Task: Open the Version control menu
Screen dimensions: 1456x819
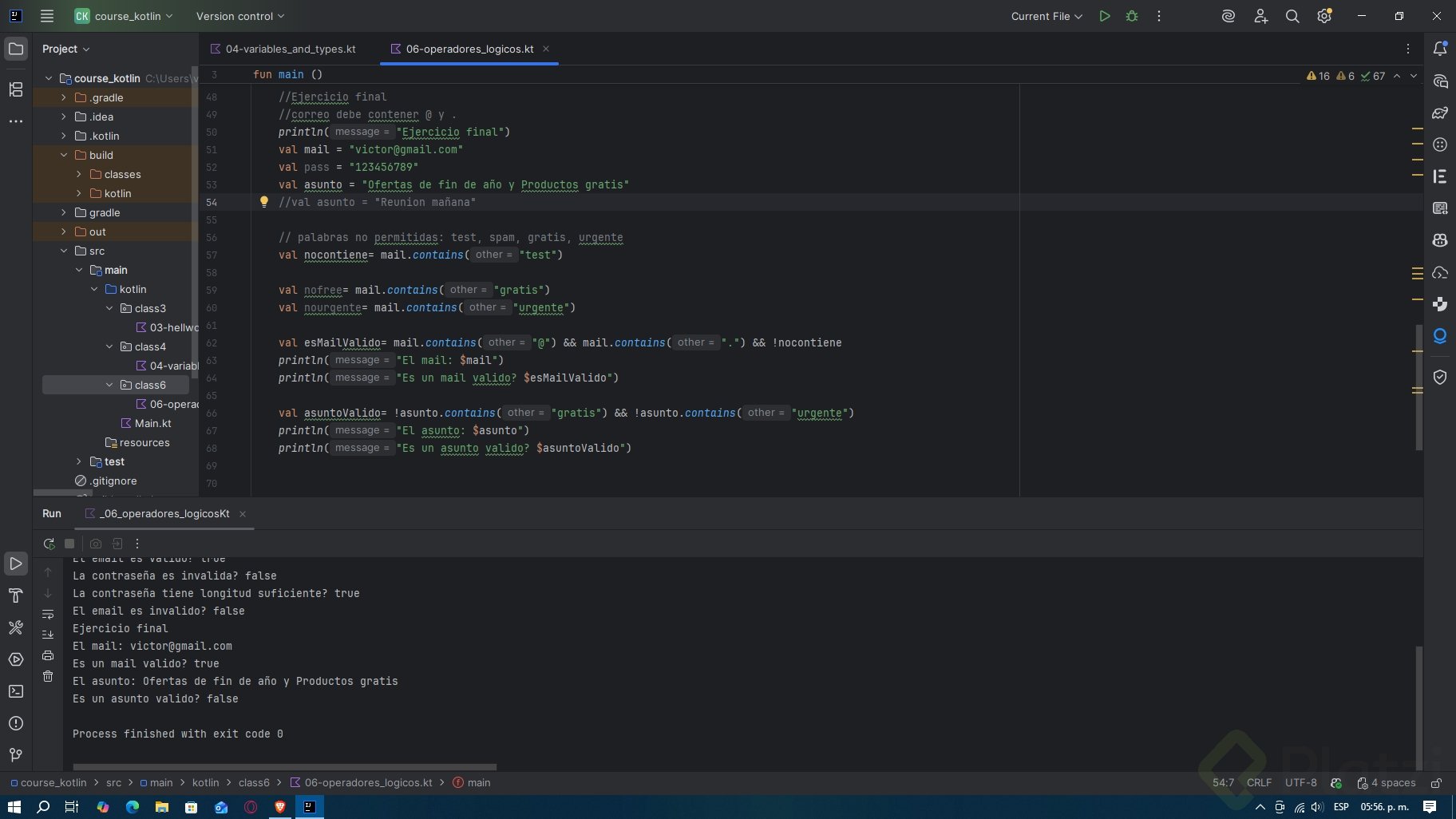Action: tap(239, 16)
